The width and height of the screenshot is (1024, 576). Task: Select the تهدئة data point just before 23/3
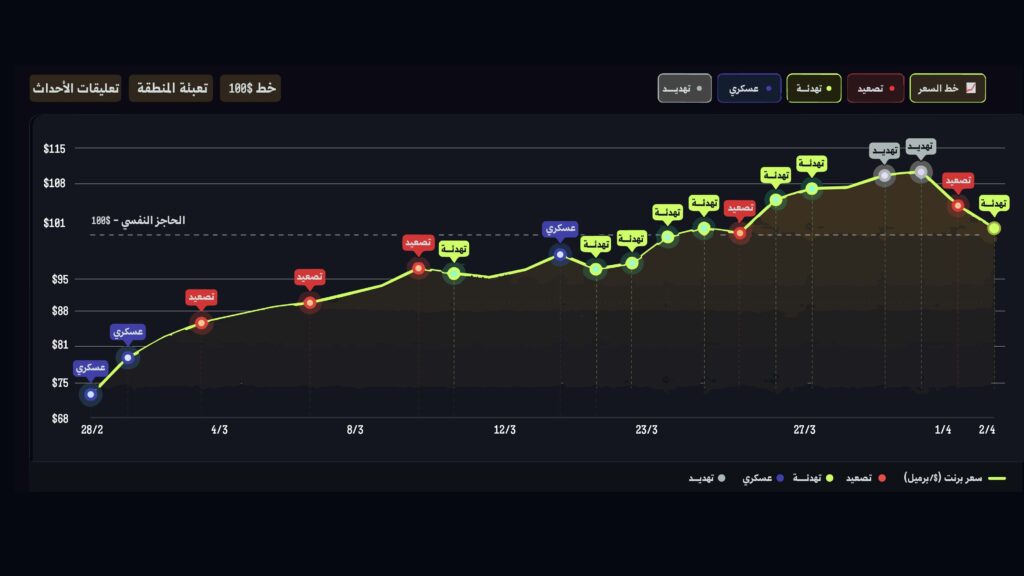[632, 263]
